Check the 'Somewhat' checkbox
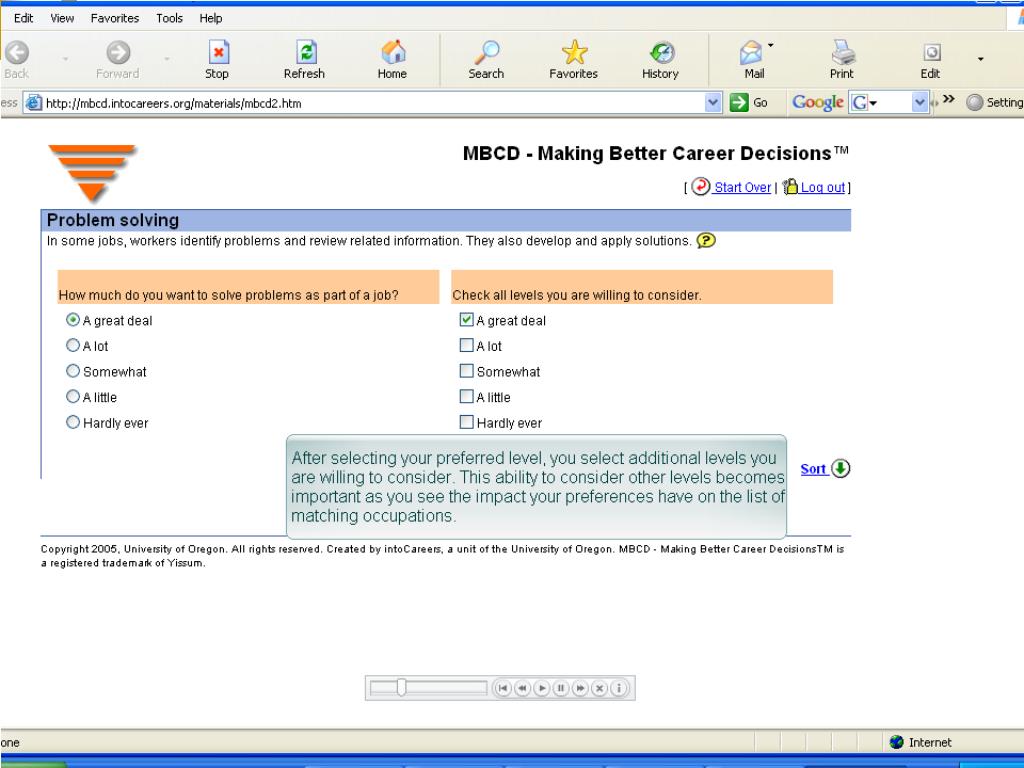This screenshot has width=1024, height=768. [466, 371]
